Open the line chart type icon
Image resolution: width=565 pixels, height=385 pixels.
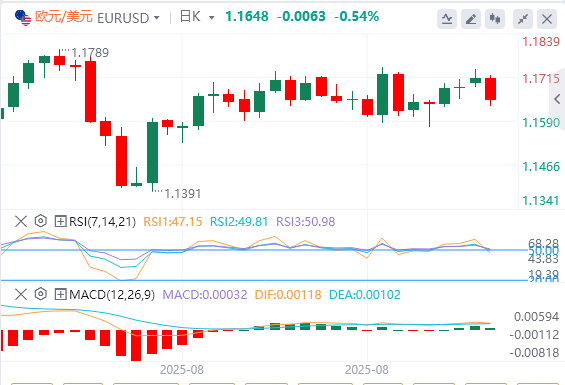pyautogui.click(x=447, y=19)
